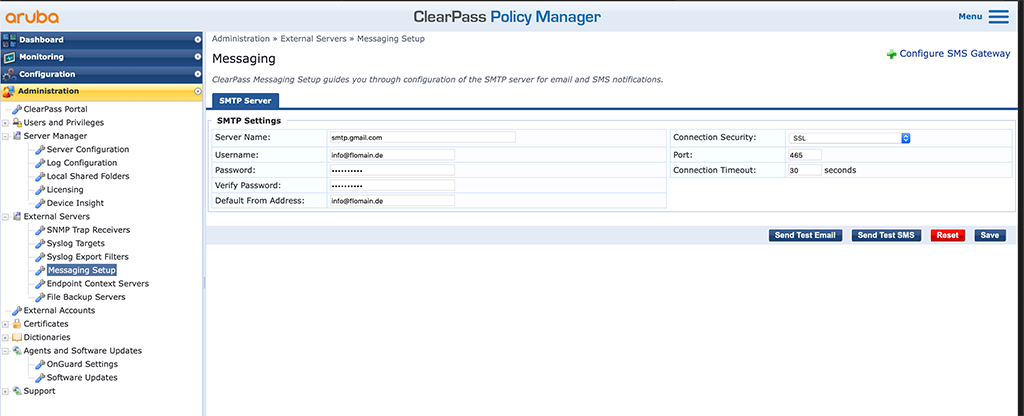Click the wrench icon beside Server Configuration
The width and height of the screenshot is (1024, 416).
coord(40,150)
